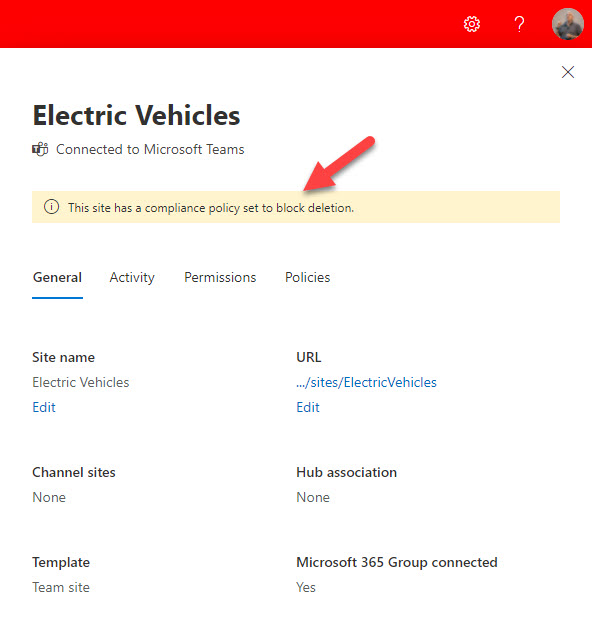592x626 pixels.
Task: Edit the site name
Action: click(44, 407)
